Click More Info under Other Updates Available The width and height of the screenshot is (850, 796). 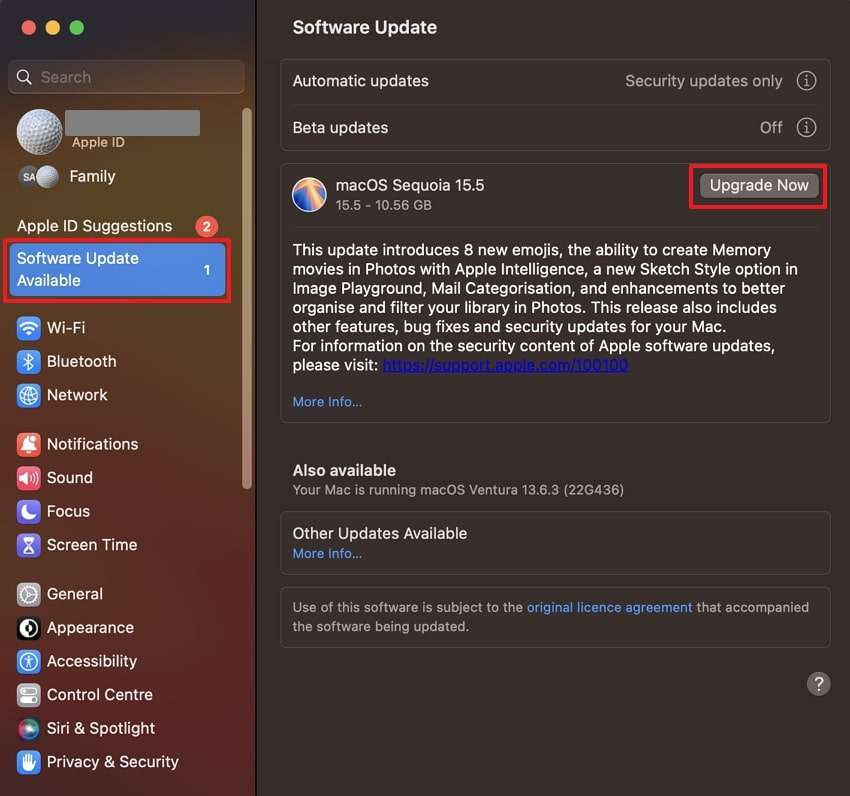(327, 554)
